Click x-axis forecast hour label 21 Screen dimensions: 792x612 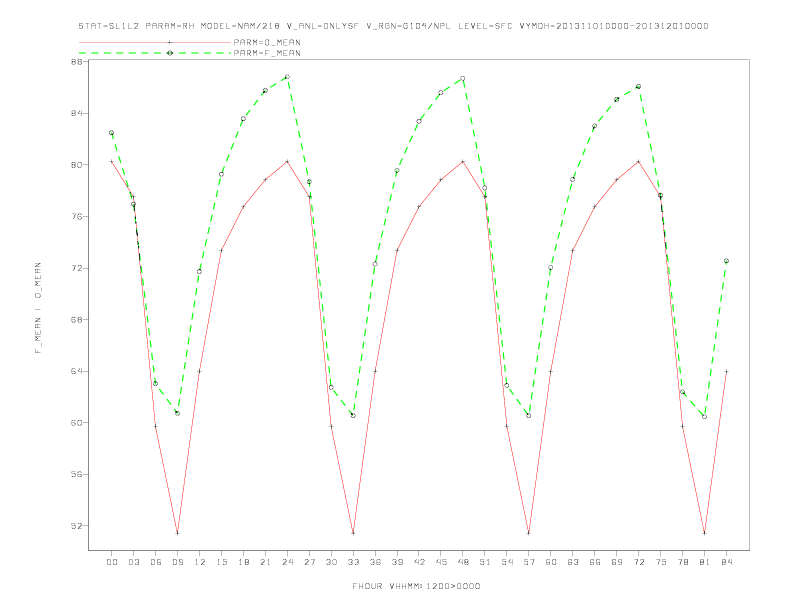(x=265, y=562)
